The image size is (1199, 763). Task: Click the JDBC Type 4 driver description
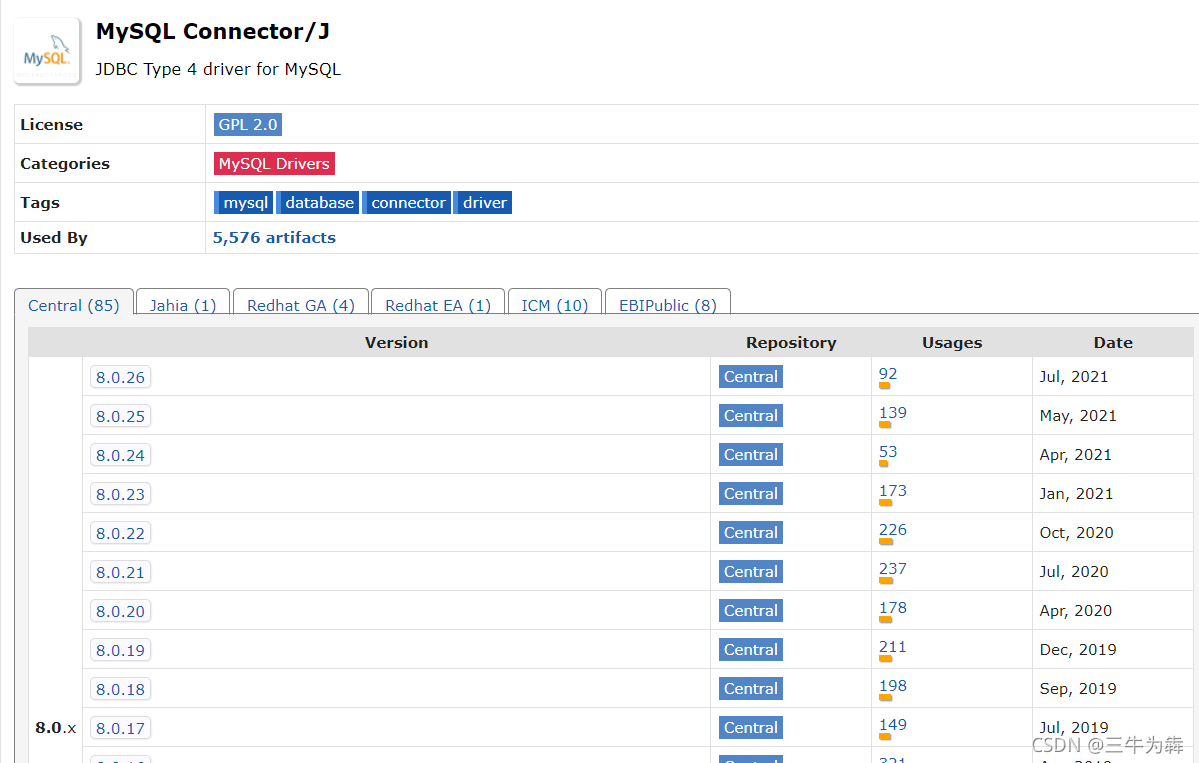[218, 70]
